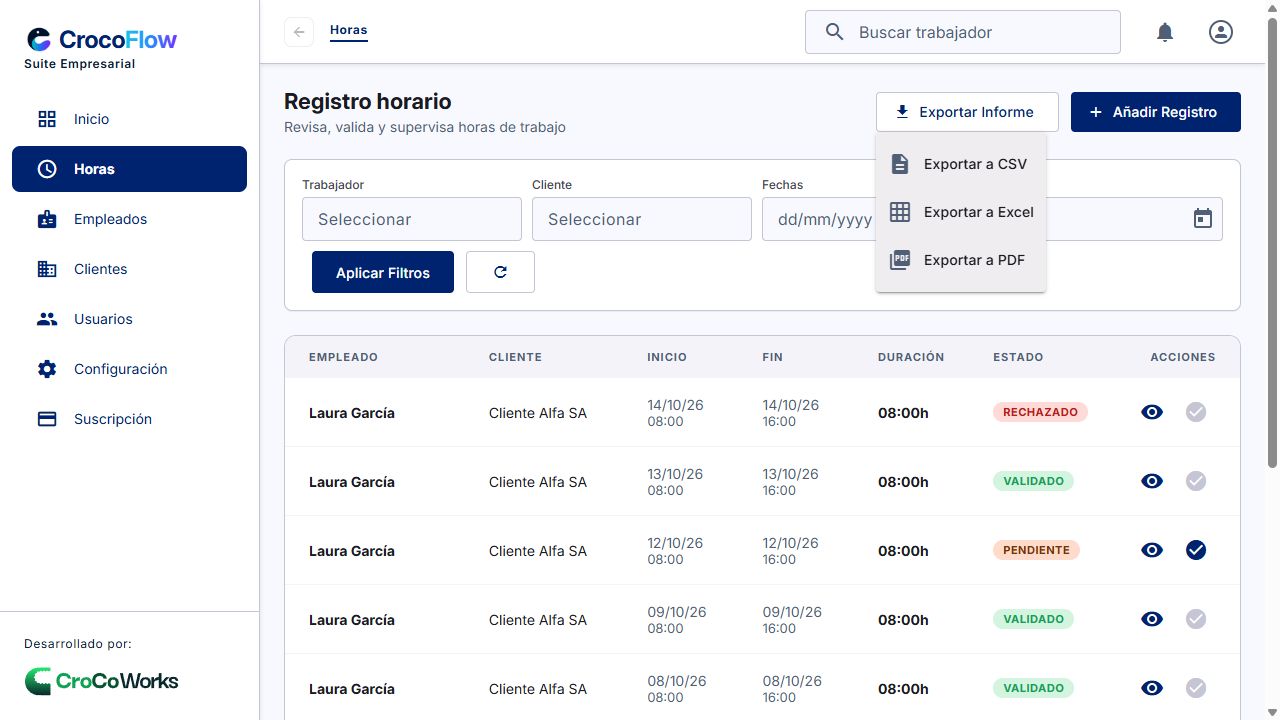Choose Exportar a PDF option

coord(961,260)
